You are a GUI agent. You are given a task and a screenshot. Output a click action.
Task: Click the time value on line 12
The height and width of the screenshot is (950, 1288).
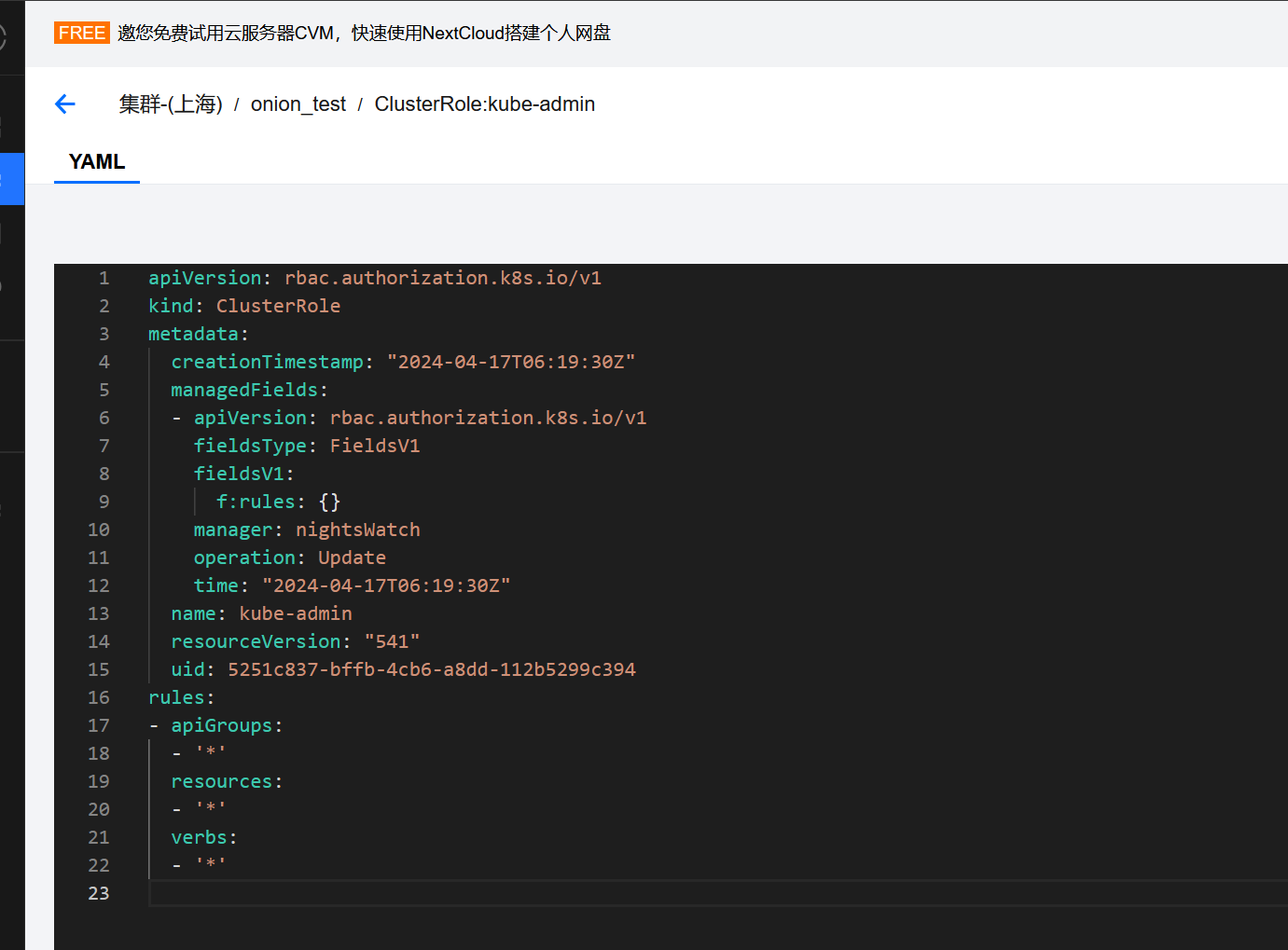(x=386, y=585)
